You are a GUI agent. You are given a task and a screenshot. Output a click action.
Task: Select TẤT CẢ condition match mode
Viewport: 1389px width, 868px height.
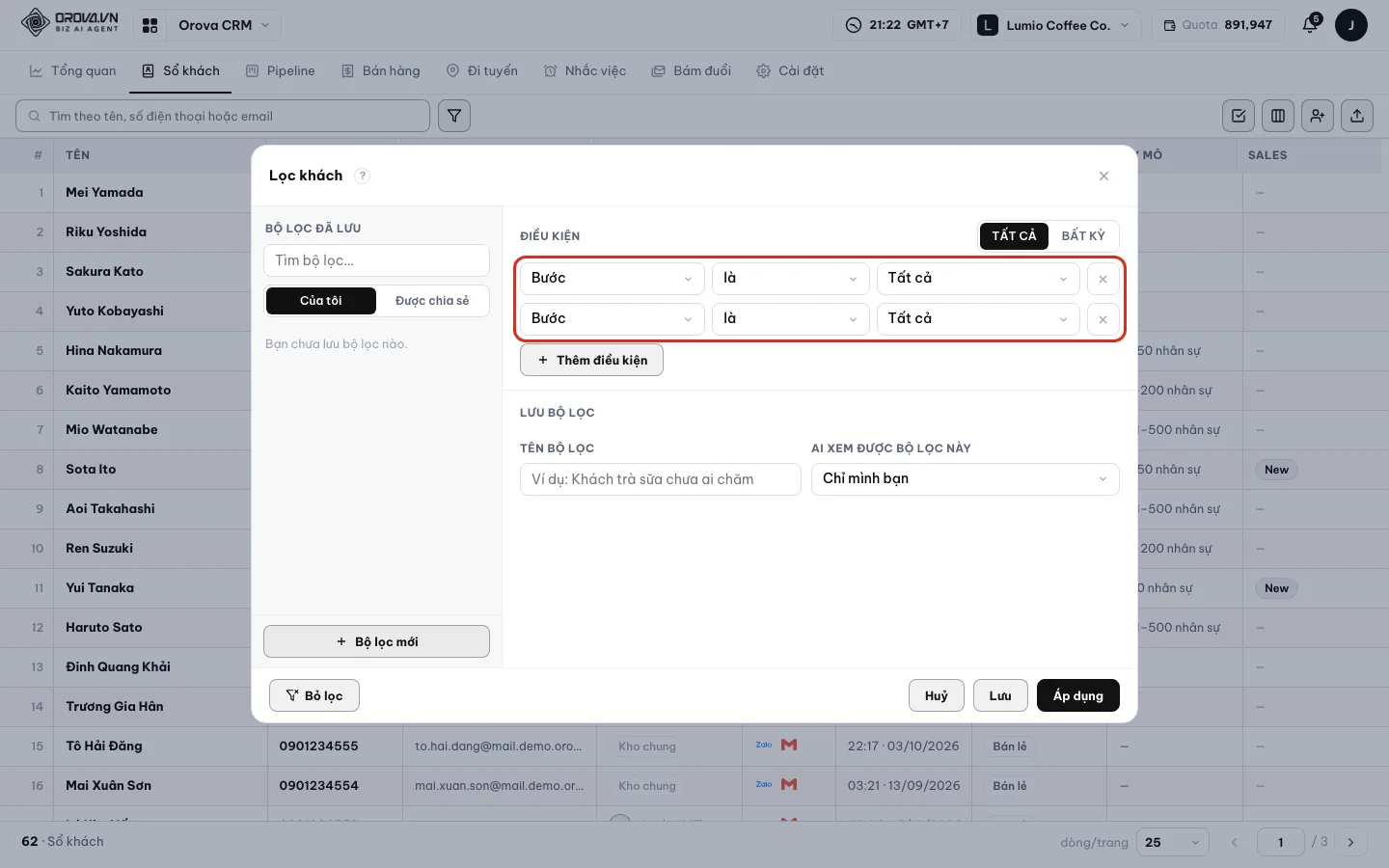pos(1014,236)
